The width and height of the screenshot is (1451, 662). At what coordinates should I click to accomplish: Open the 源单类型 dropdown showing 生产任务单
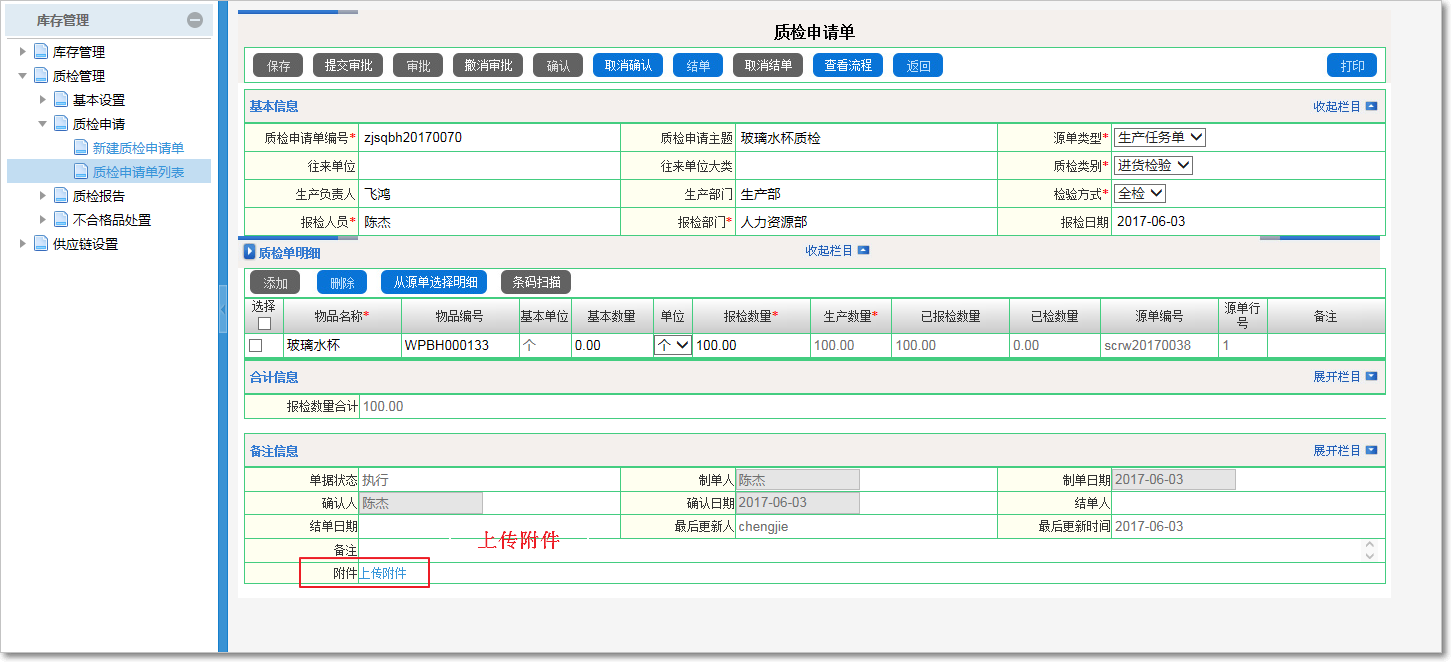[1160, 137]
